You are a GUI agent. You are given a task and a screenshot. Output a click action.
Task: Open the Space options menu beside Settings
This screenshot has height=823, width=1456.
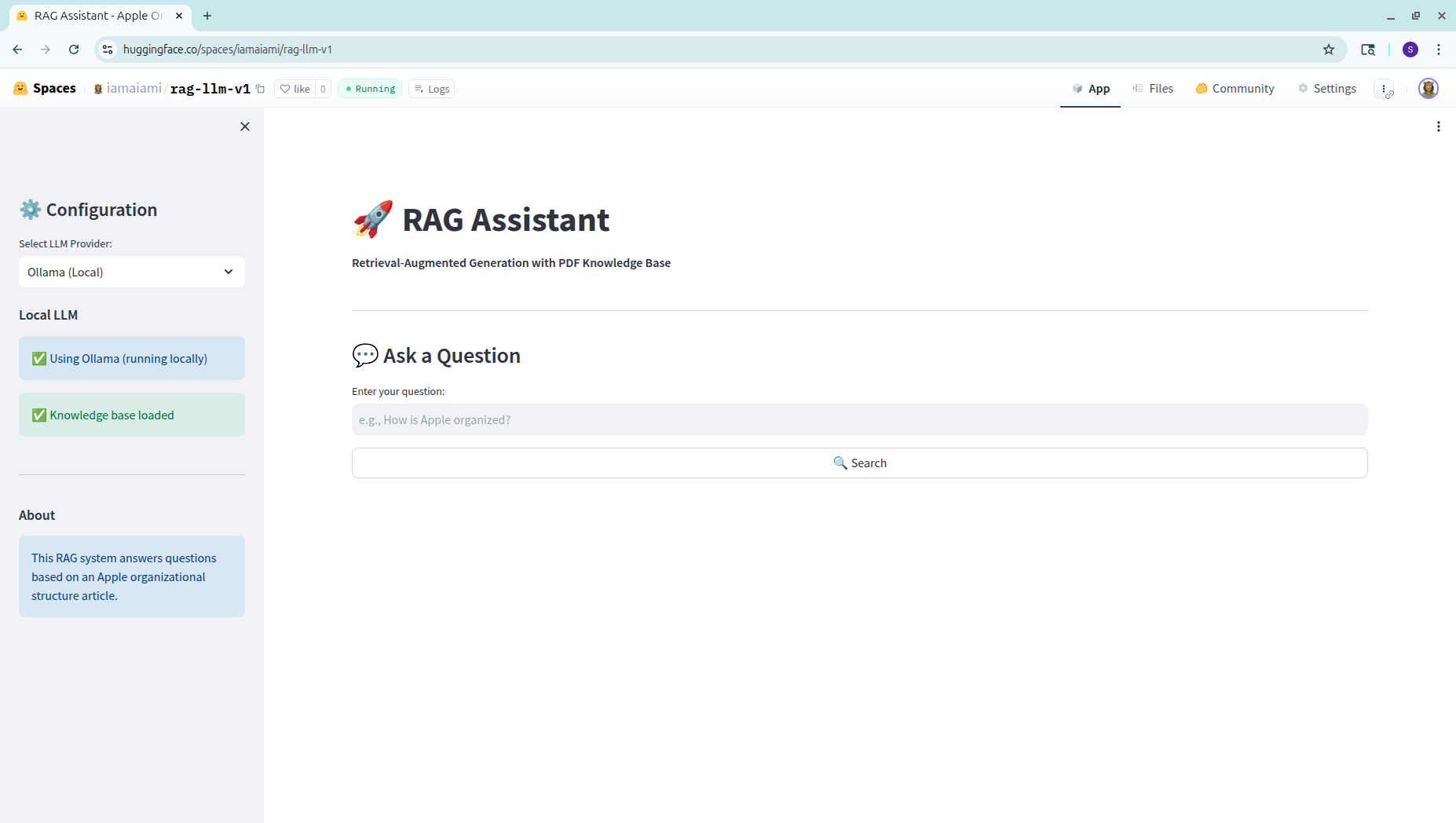1385,89
